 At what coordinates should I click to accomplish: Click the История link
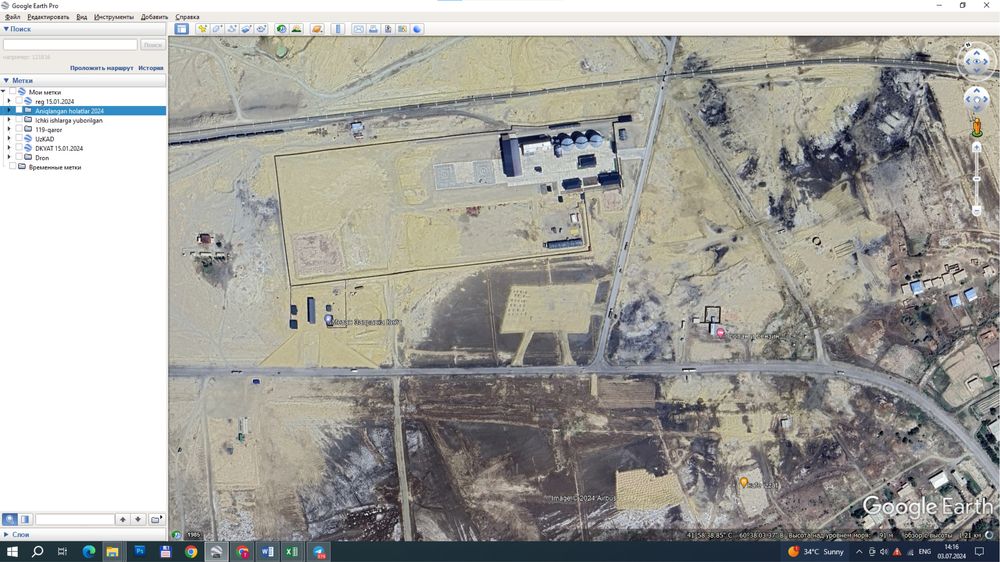tap(151, 68)
